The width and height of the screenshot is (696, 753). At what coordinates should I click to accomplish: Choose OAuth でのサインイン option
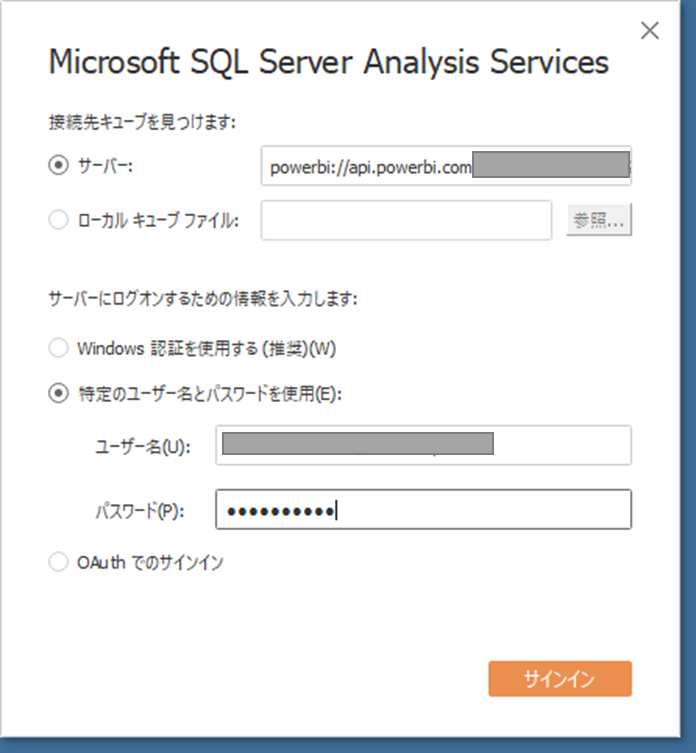pyautogui.click(x=59, y=562)
